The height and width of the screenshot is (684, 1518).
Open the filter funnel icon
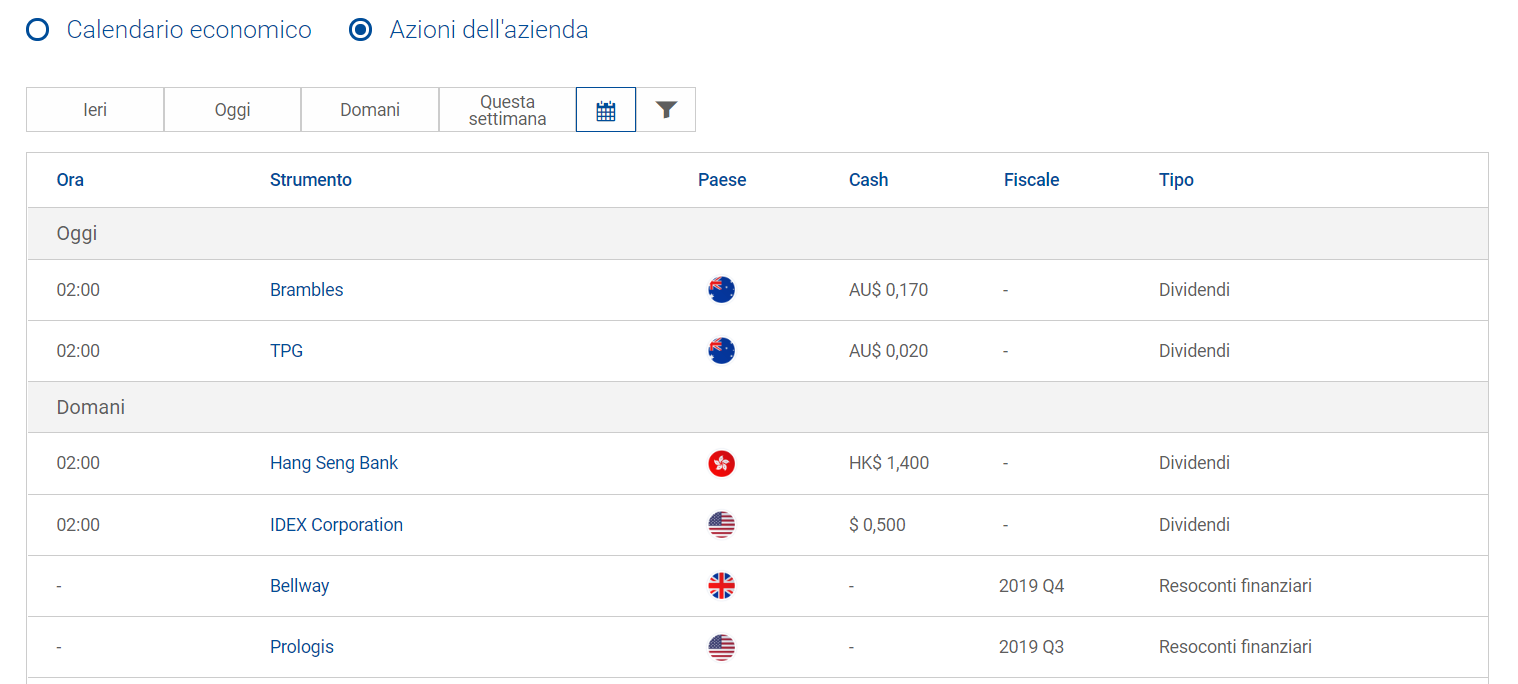click(x=667, y=110)
